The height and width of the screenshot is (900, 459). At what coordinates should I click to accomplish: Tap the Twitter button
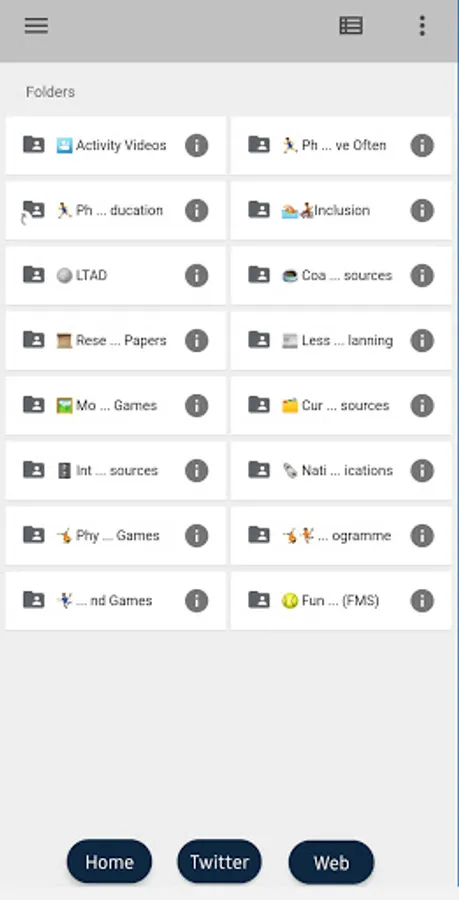point(220,862)
